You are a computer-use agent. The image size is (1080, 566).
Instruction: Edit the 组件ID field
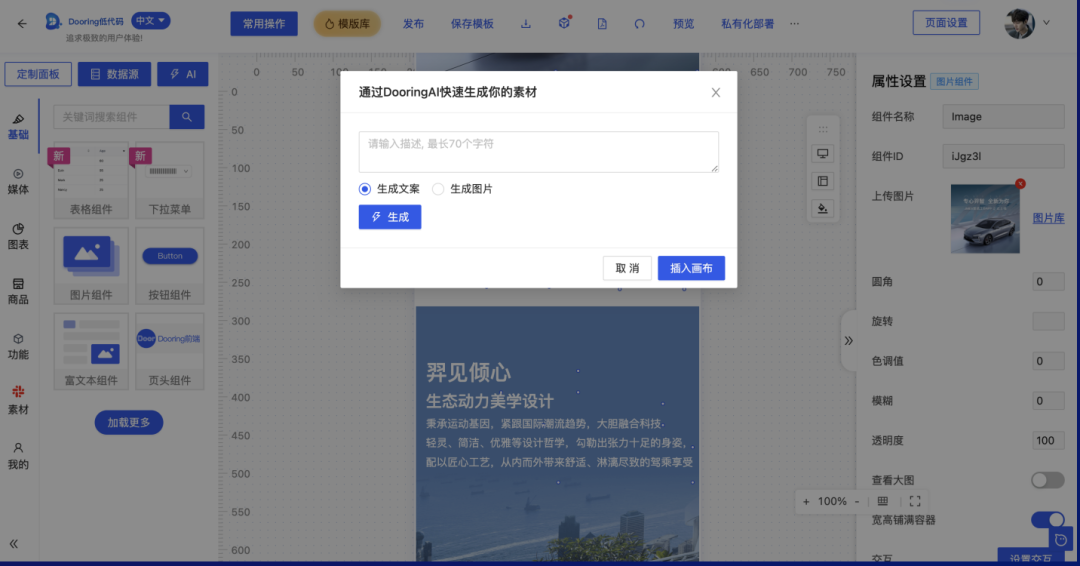[1004, 156]
